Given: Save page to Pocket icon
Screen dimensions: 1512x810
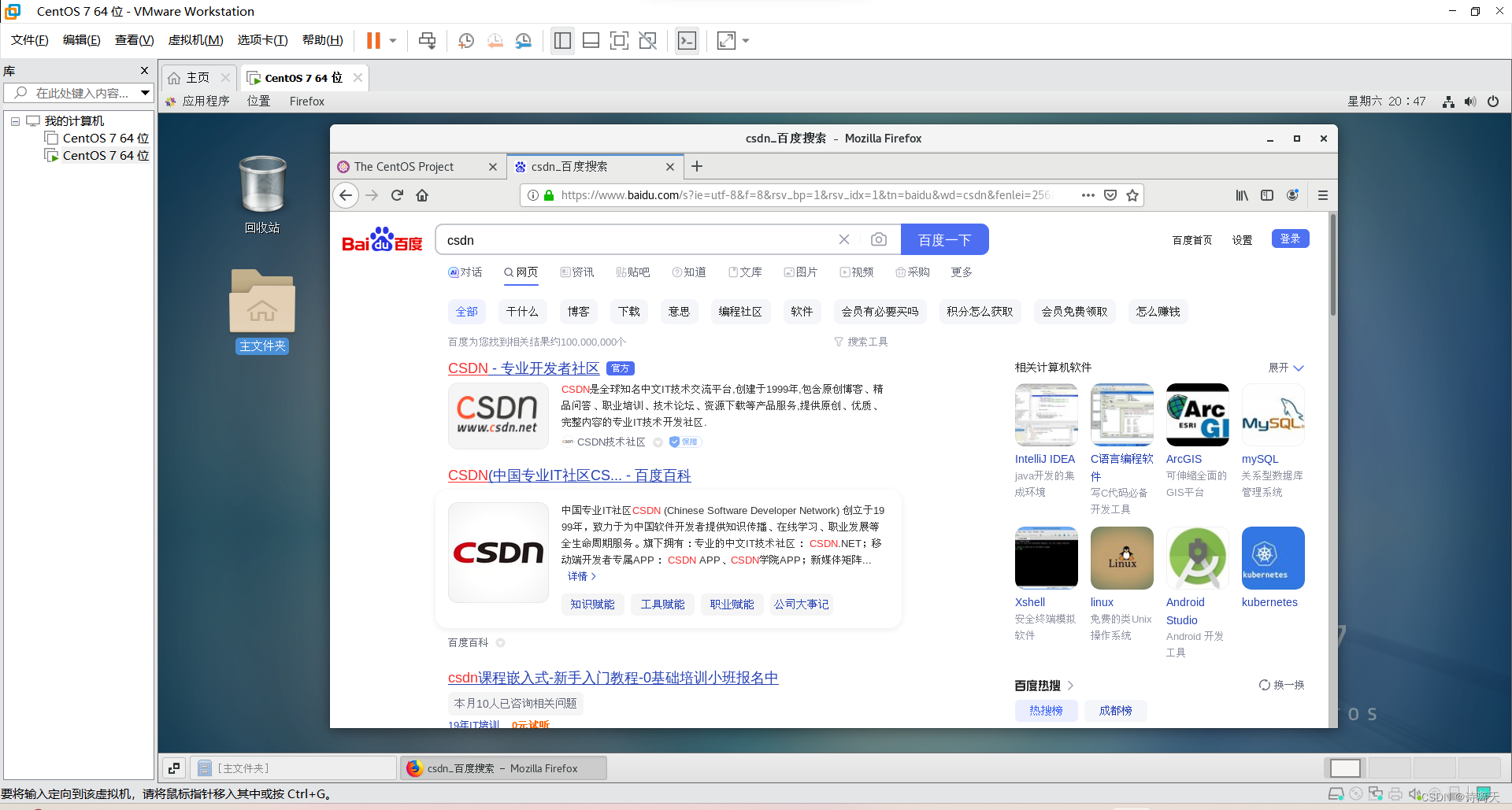Looking at the screenshot, I should 1110,195.
